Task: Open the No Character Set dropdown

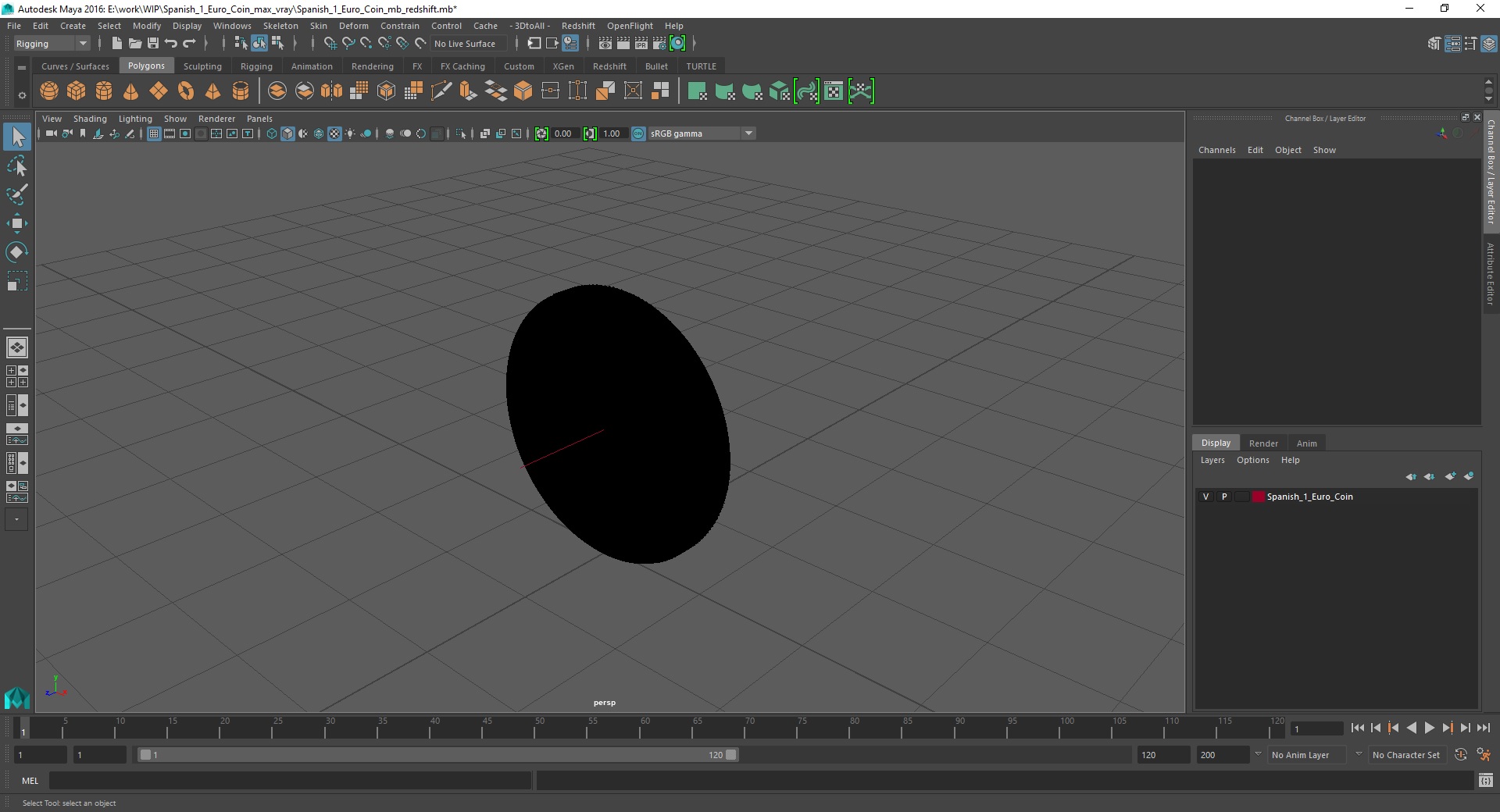Action: (1406, 755)
